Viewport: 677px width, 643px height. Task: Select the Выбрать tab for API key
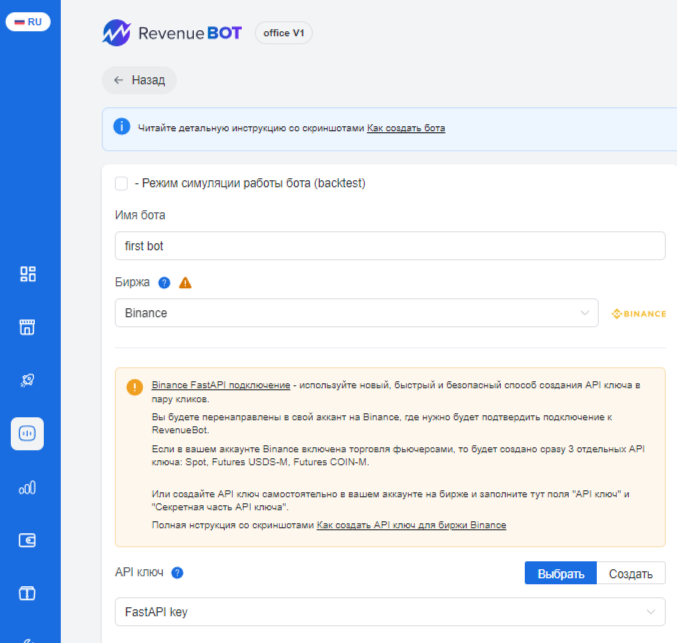point(560,573)
